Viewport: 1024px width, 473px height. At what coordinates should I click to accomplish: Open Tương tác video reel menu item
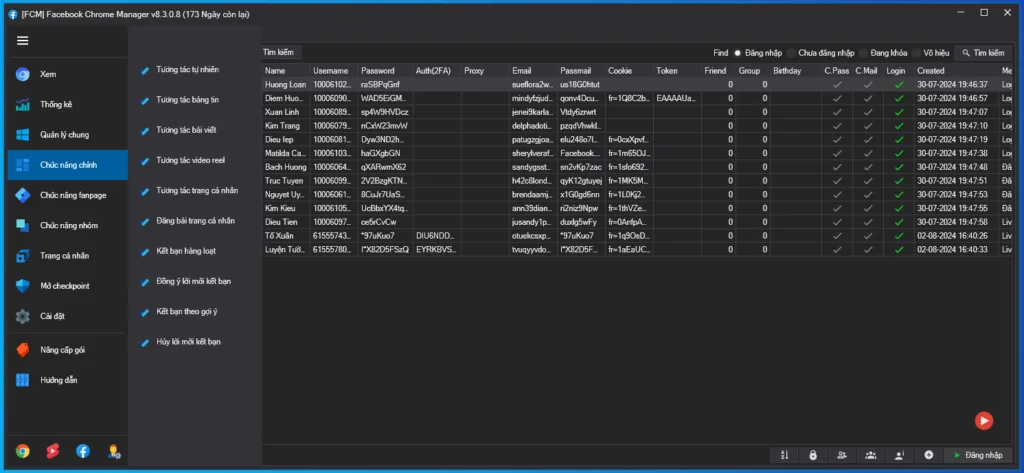click(191, 160)
